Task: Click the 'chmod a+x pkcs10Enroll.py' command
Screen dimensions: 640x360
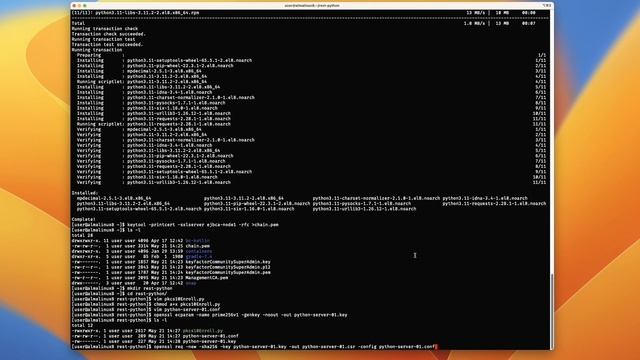Action: [x=146, y=304]
